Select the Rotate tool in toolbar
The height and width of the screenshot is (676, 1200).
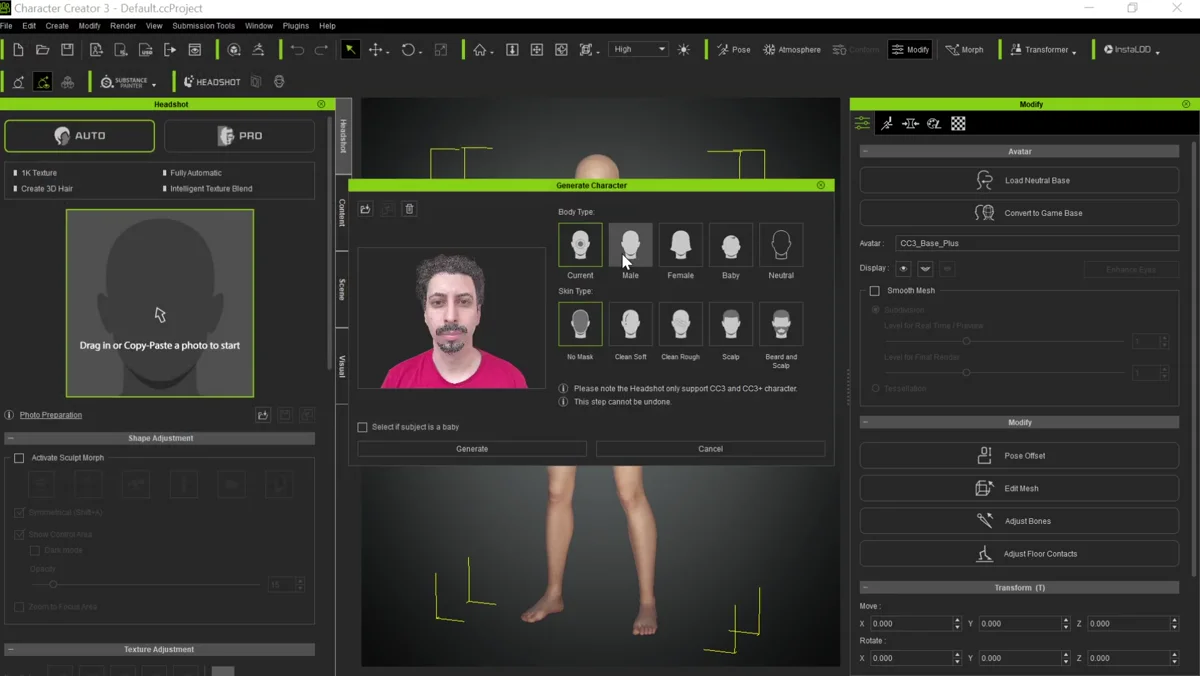(x=408, y=49)
